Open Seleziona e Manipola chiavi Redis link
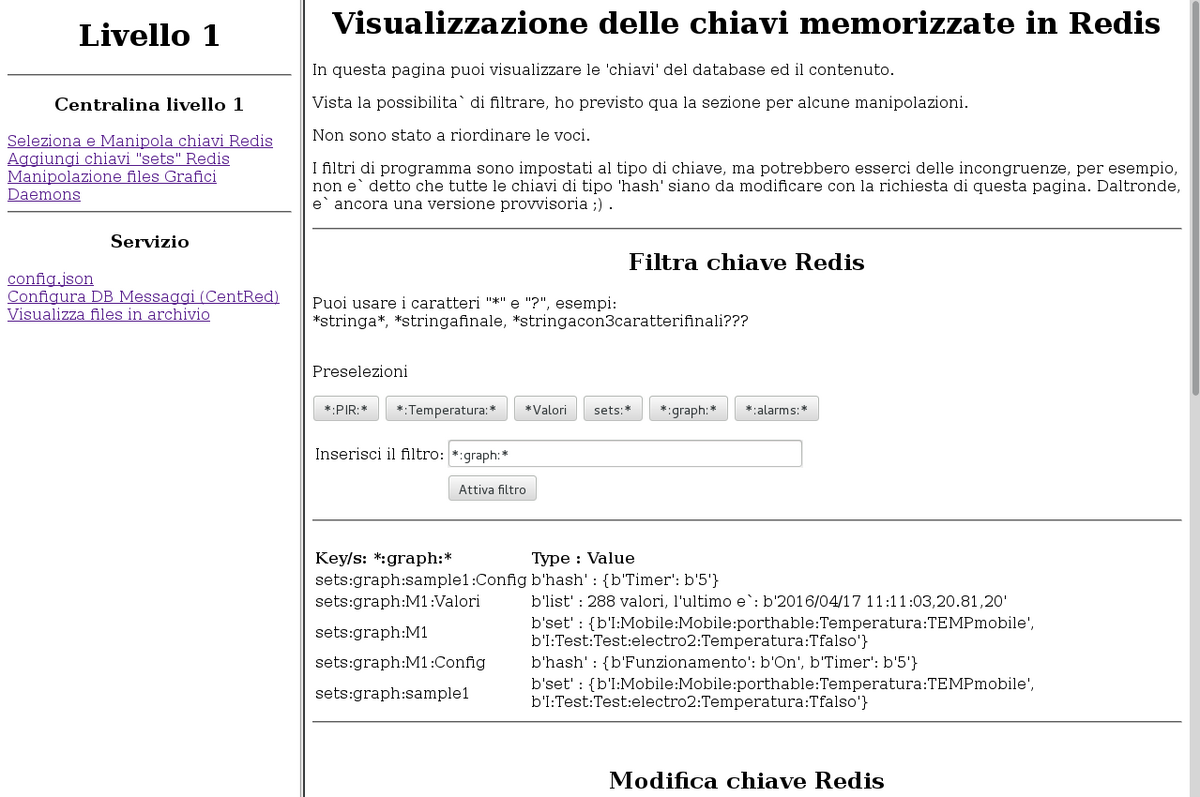 (140, 141)
